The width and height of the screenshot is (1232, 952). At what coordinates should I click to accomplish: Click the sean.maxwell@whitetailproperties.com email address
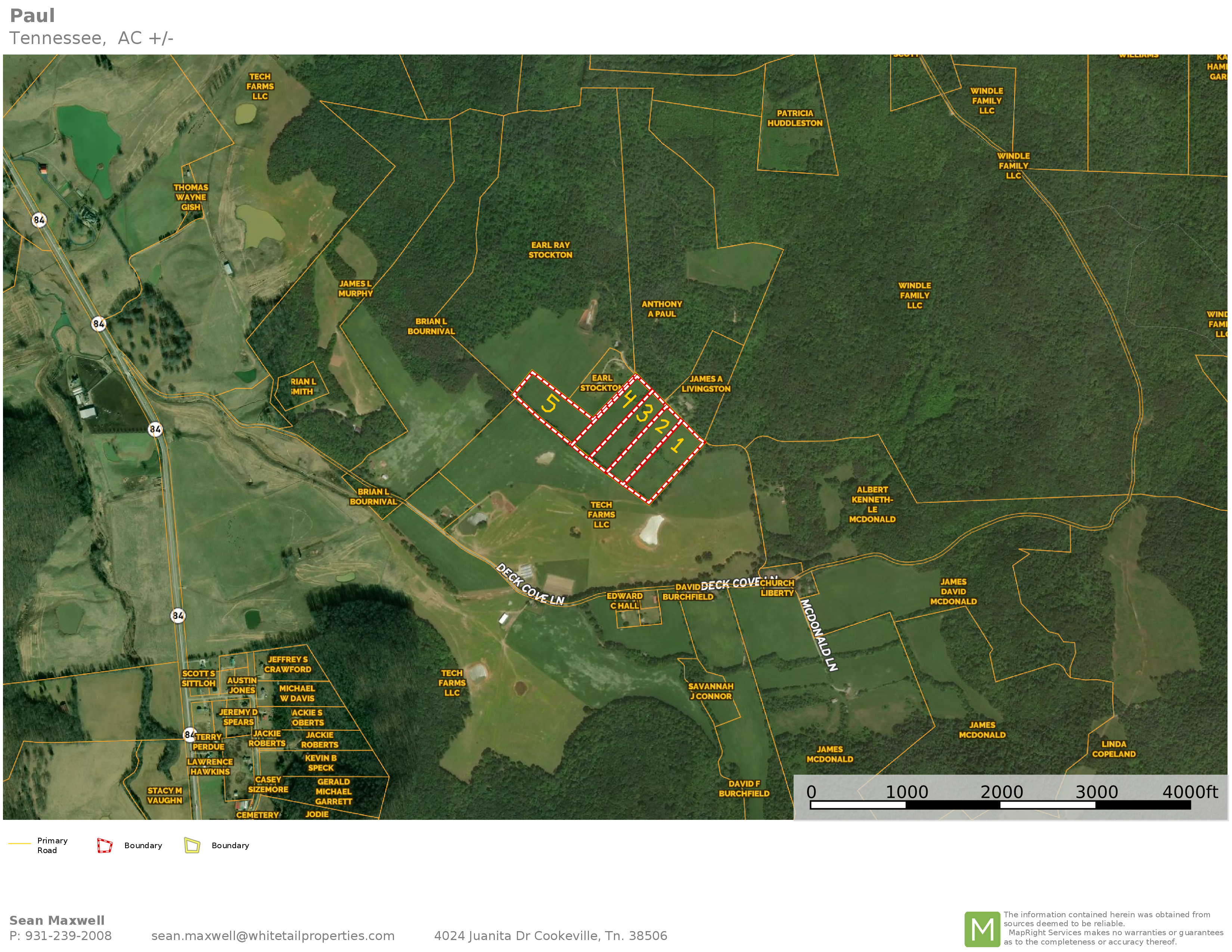coord(273,936)
